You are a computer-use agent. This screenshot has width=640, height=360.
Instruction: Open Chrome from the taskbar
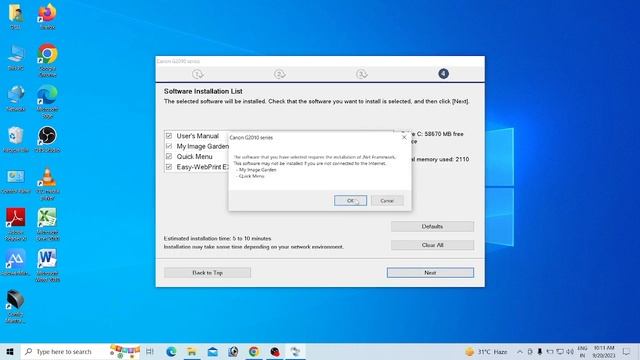pyautogui.click(x=254, y=351)
